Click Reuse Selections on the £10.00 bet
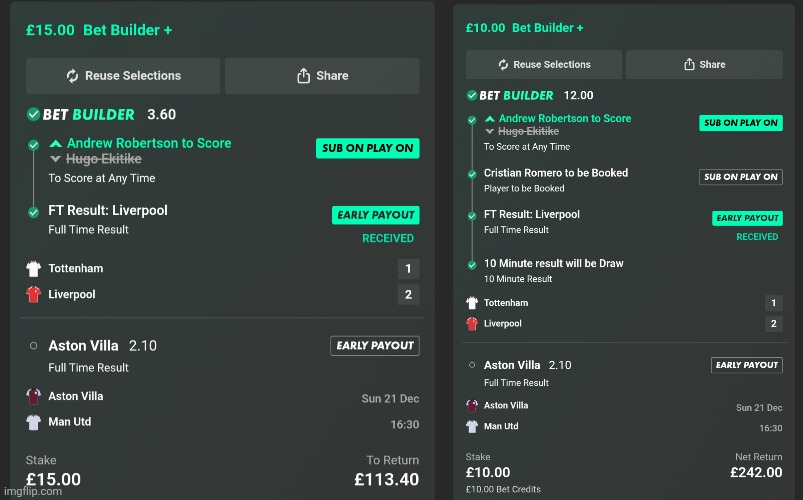The image size is (803, 500). (544, 65)
